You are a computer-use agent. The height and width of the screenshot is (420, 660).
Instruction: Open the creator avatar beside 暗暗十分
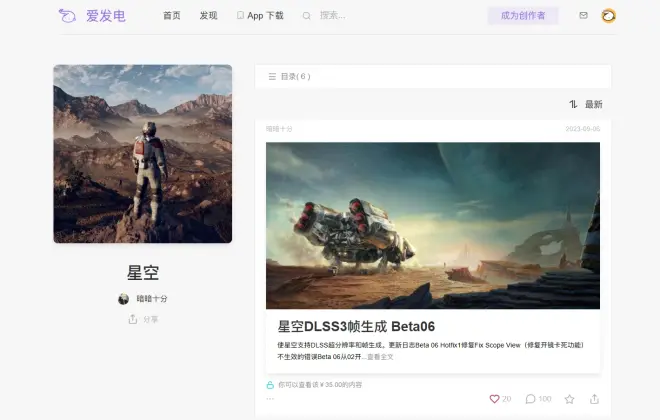click(x=123, y=299)
